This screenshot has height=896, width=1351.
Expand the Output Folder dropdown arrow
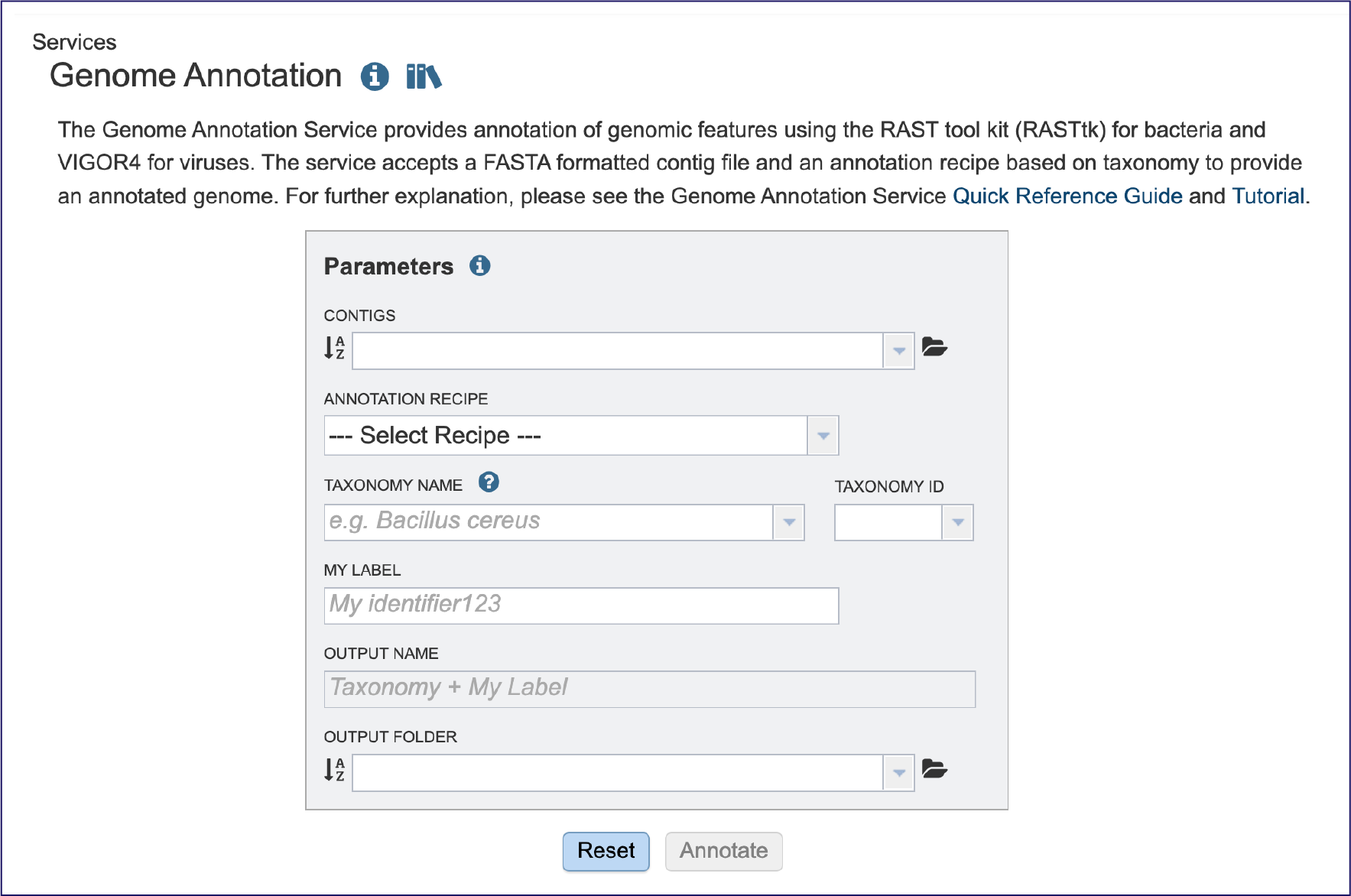tap(899, 773)
